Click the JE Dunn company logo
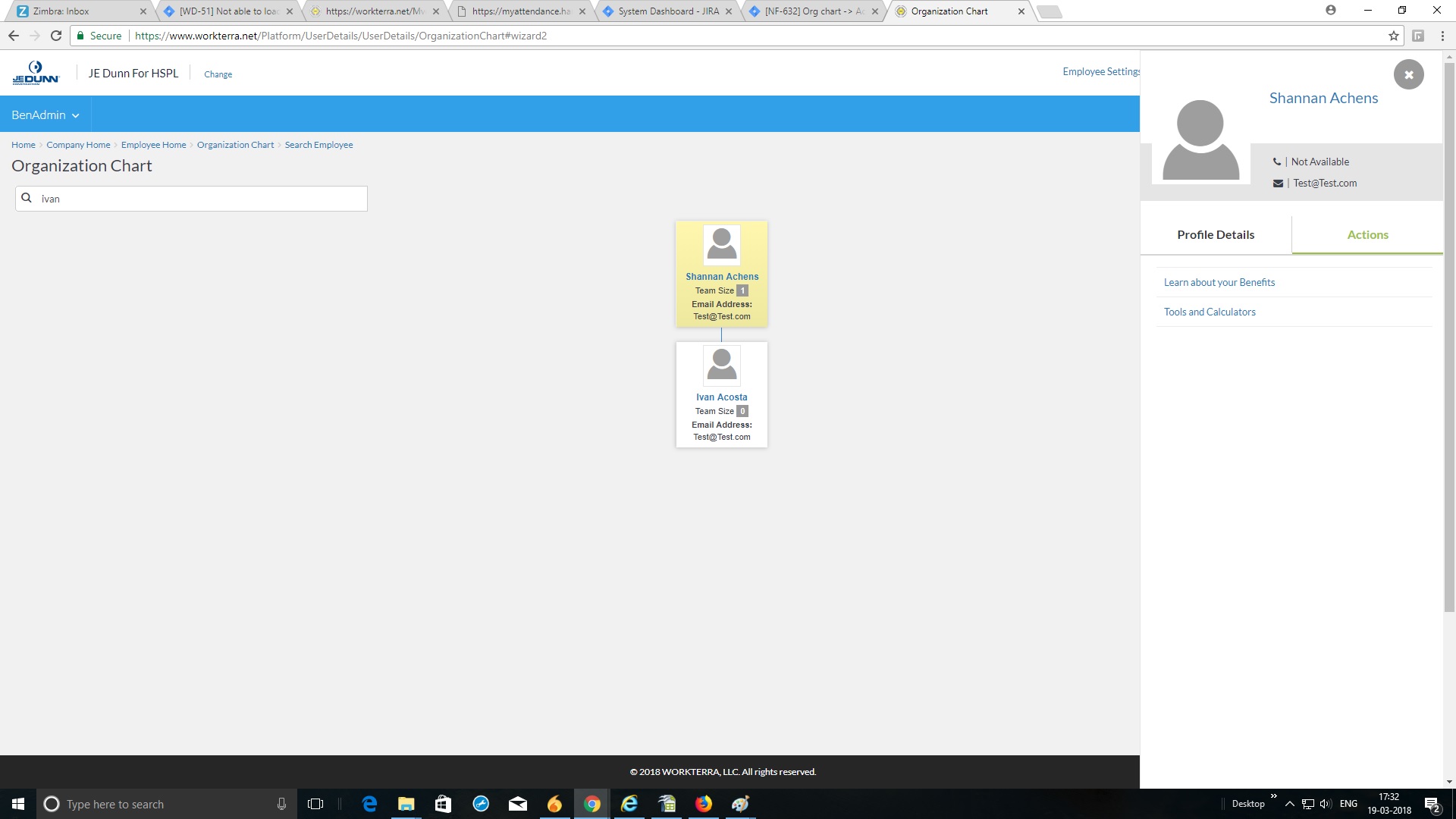The width and height of the screenshot is (1456, 819). [36, 73]
